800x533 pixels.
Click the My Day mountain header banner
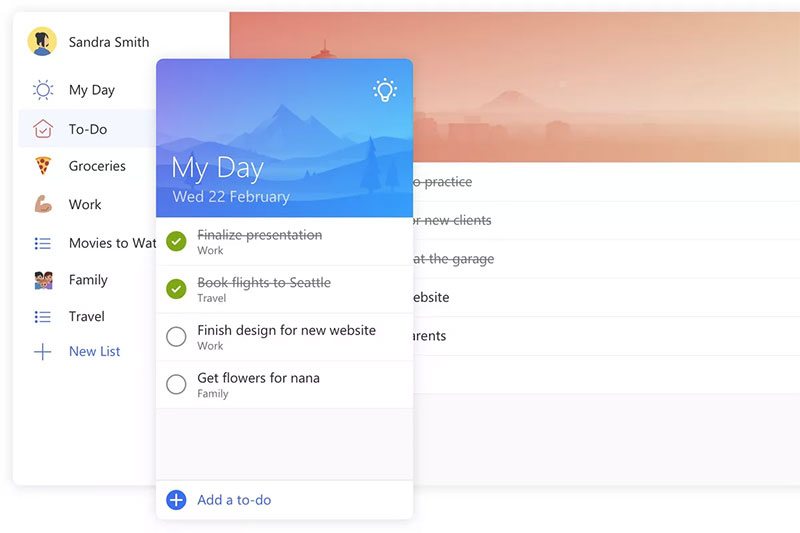point(284,138)
